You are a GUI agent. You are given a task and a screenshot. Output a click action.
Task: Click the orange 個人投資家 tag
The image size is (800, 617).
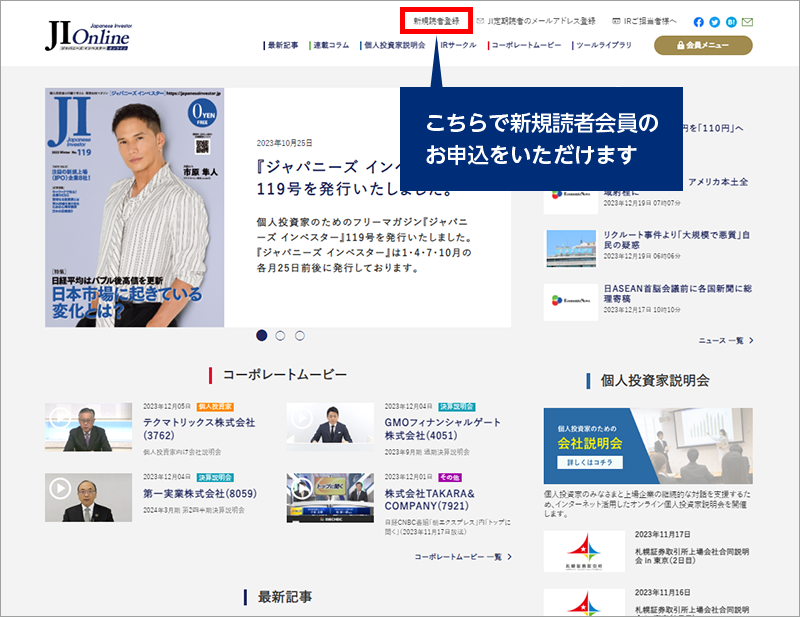pyautogui.click(x=215, y=407)
